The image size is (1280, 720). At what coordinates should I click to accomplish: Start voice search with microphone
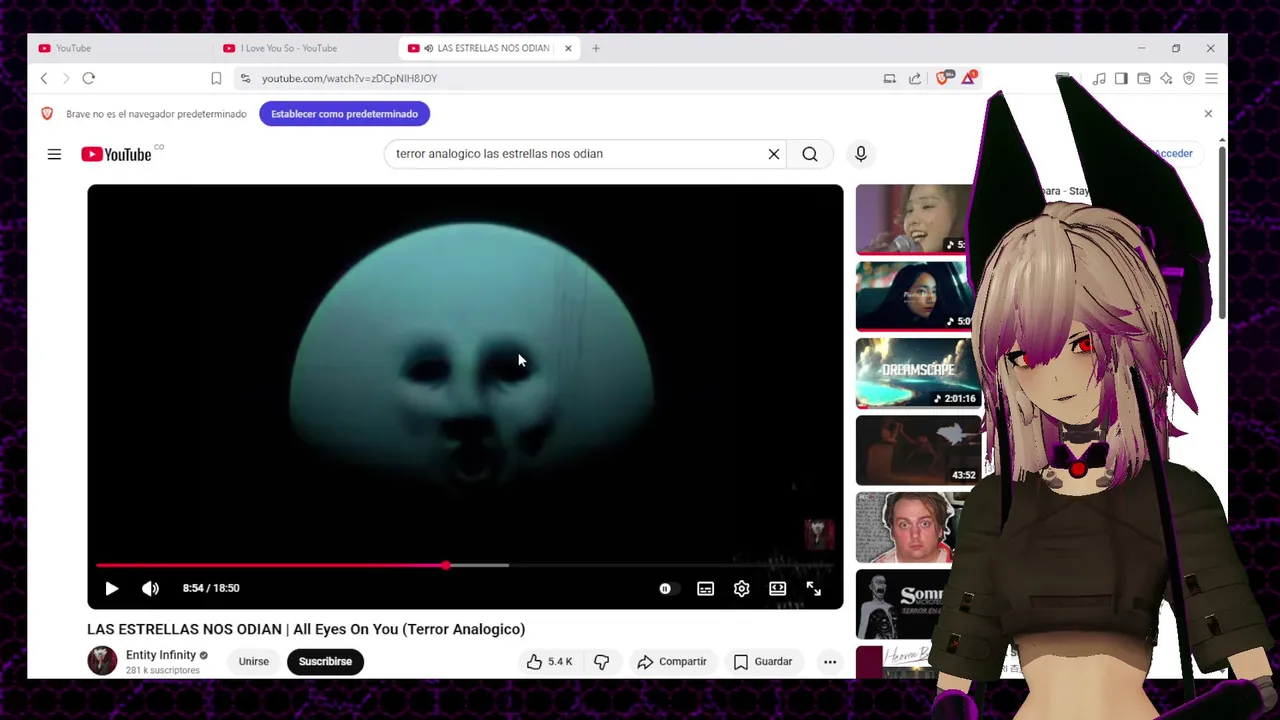coord(860,154)
